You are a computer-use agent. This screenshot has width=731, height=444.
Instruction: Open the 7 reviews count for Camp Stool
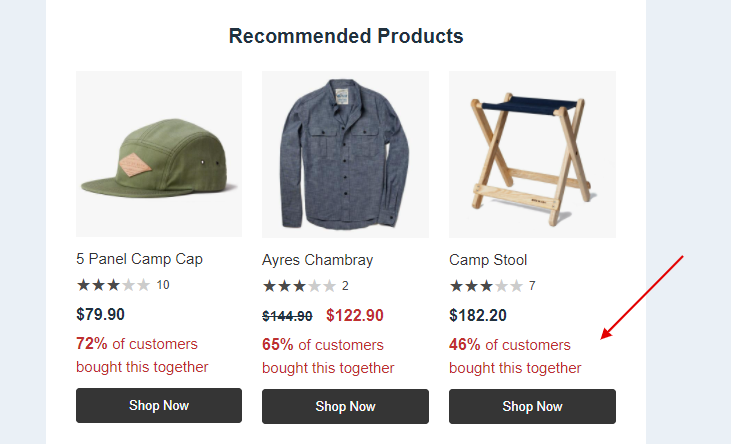[532, 286]
